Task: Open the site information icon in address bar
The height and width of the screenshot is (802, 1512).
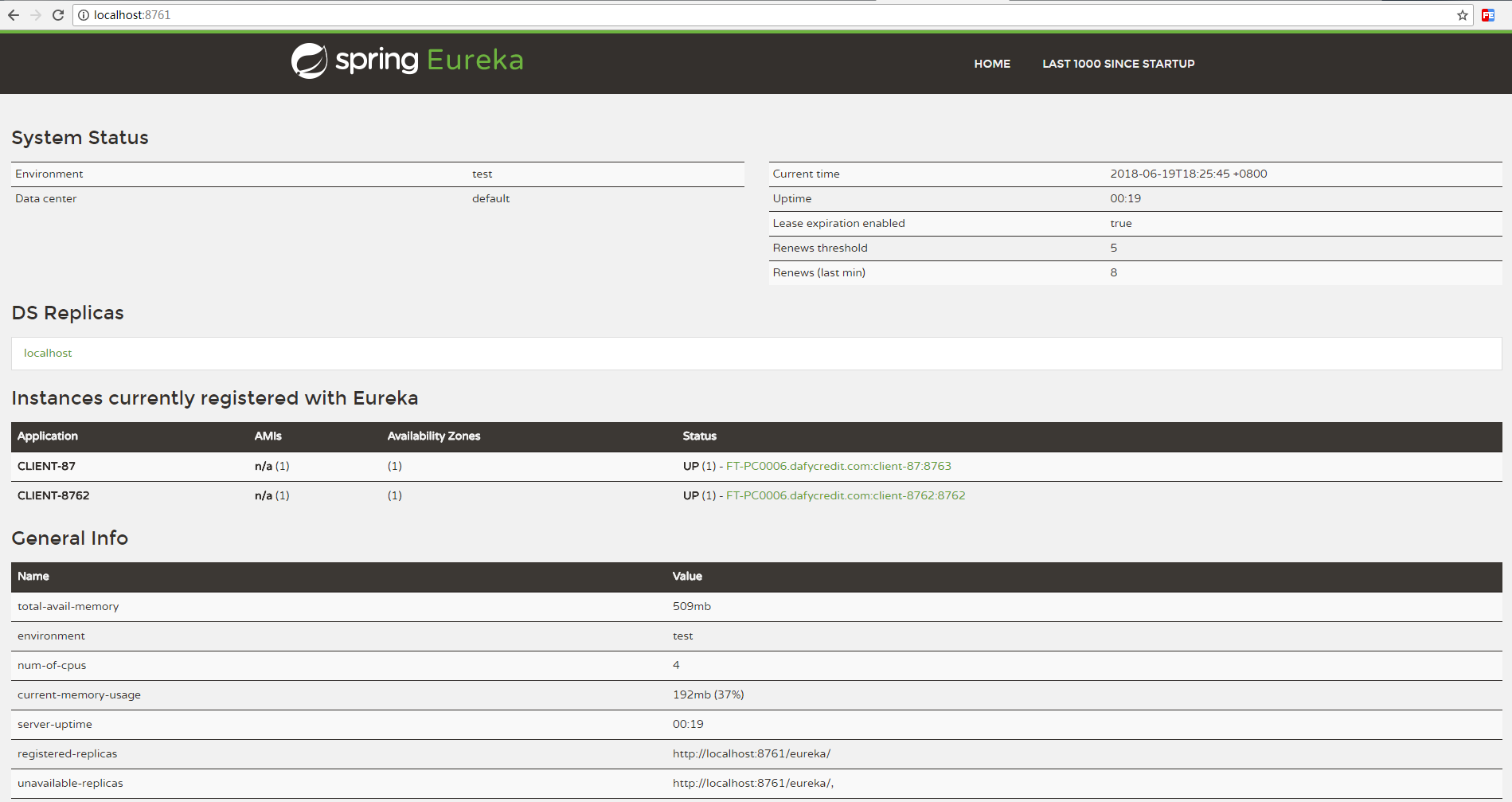Action: click(84, 14)
